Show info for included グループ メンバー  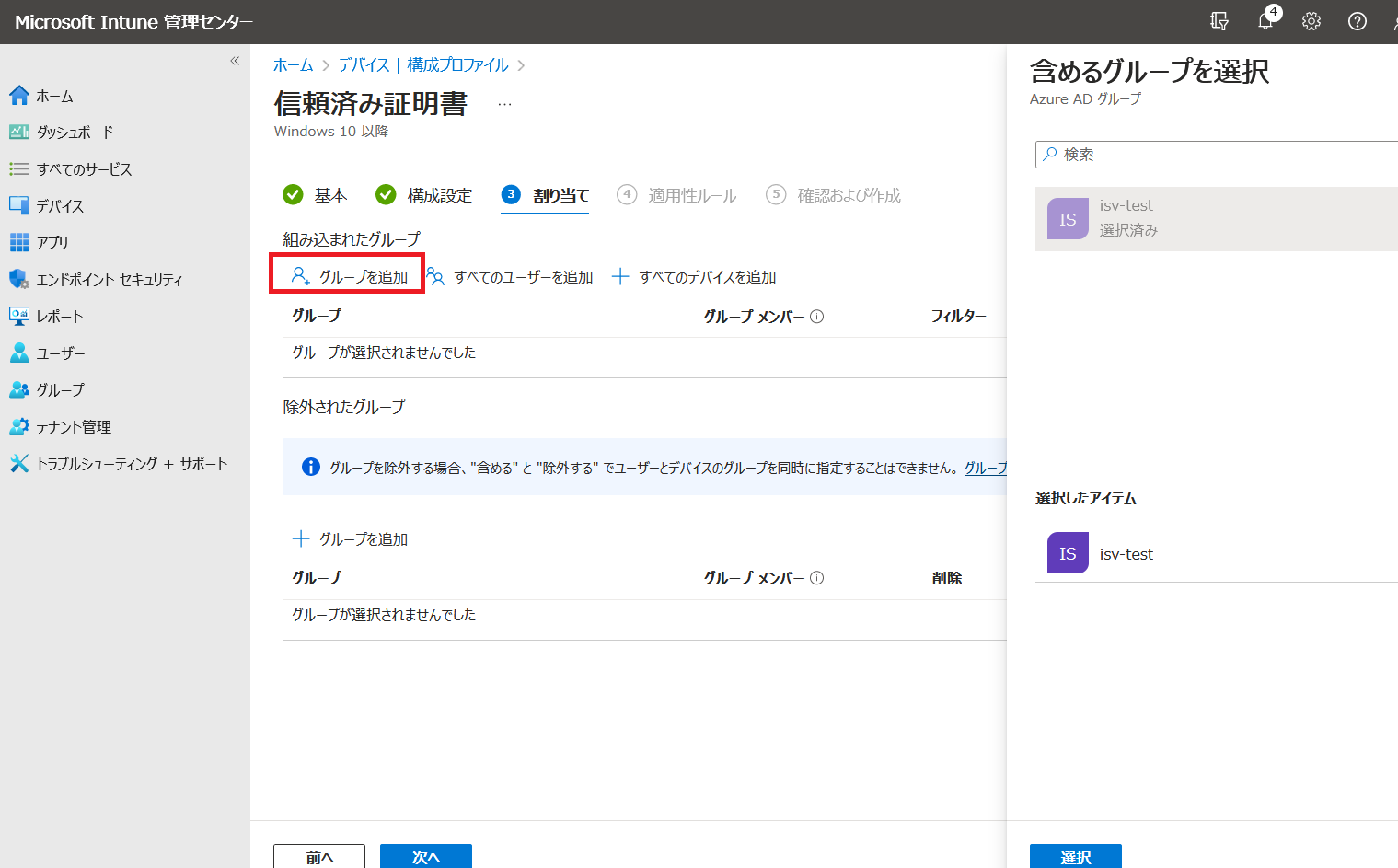tap(816, 317)
